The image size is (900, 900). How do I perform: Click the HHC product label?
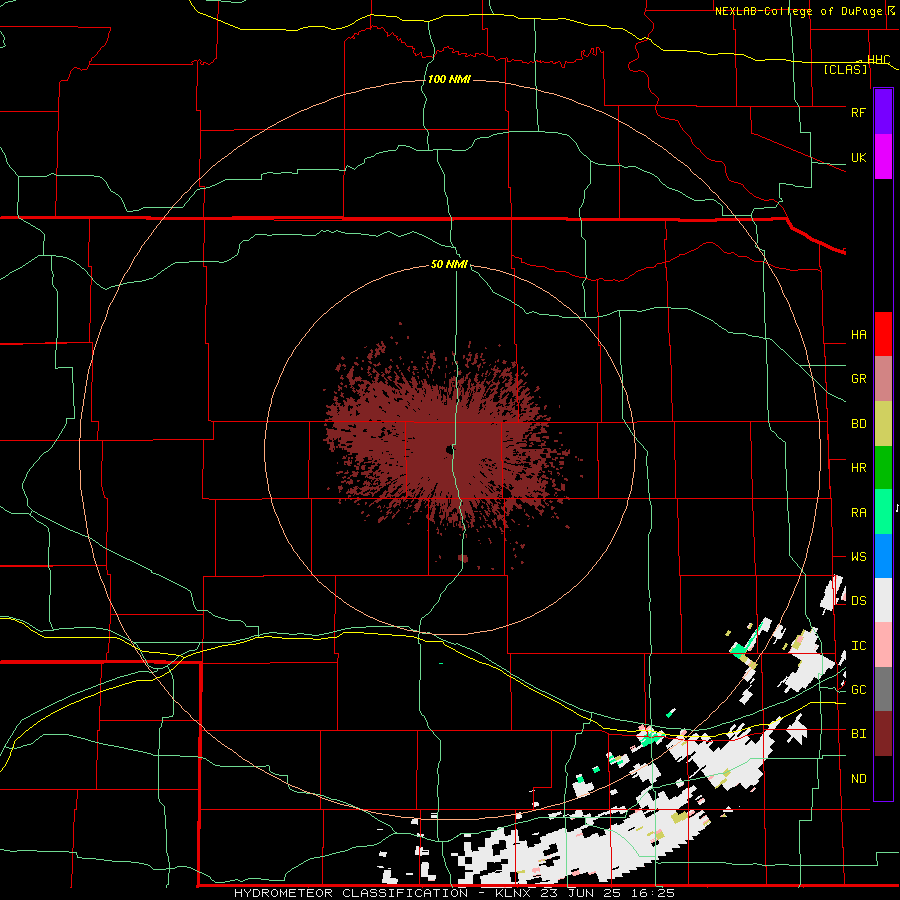pos(878,59)
